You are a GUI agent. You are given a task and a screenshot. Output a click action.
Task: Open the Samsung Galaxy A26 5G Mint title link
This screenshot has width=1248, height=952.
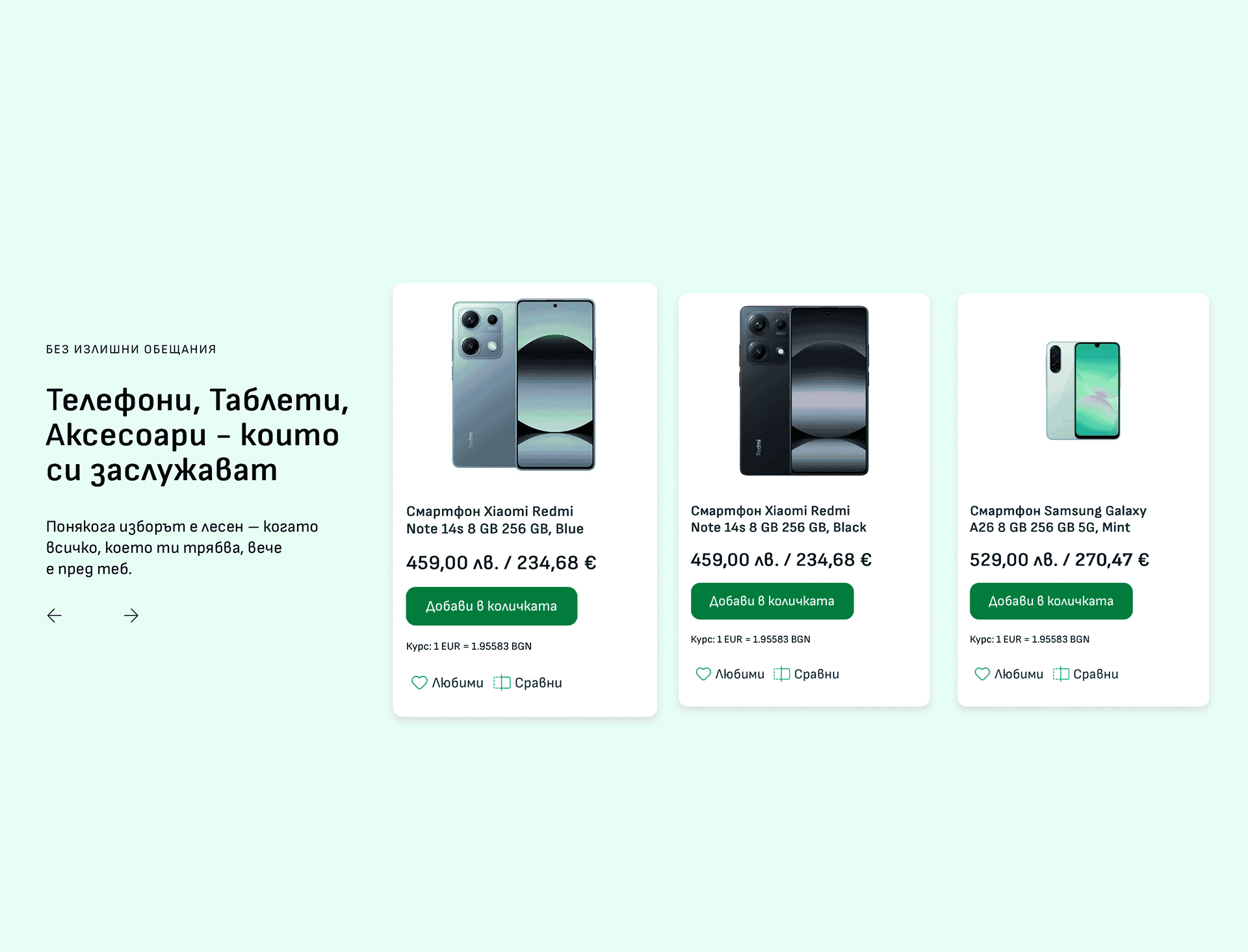1058,519
